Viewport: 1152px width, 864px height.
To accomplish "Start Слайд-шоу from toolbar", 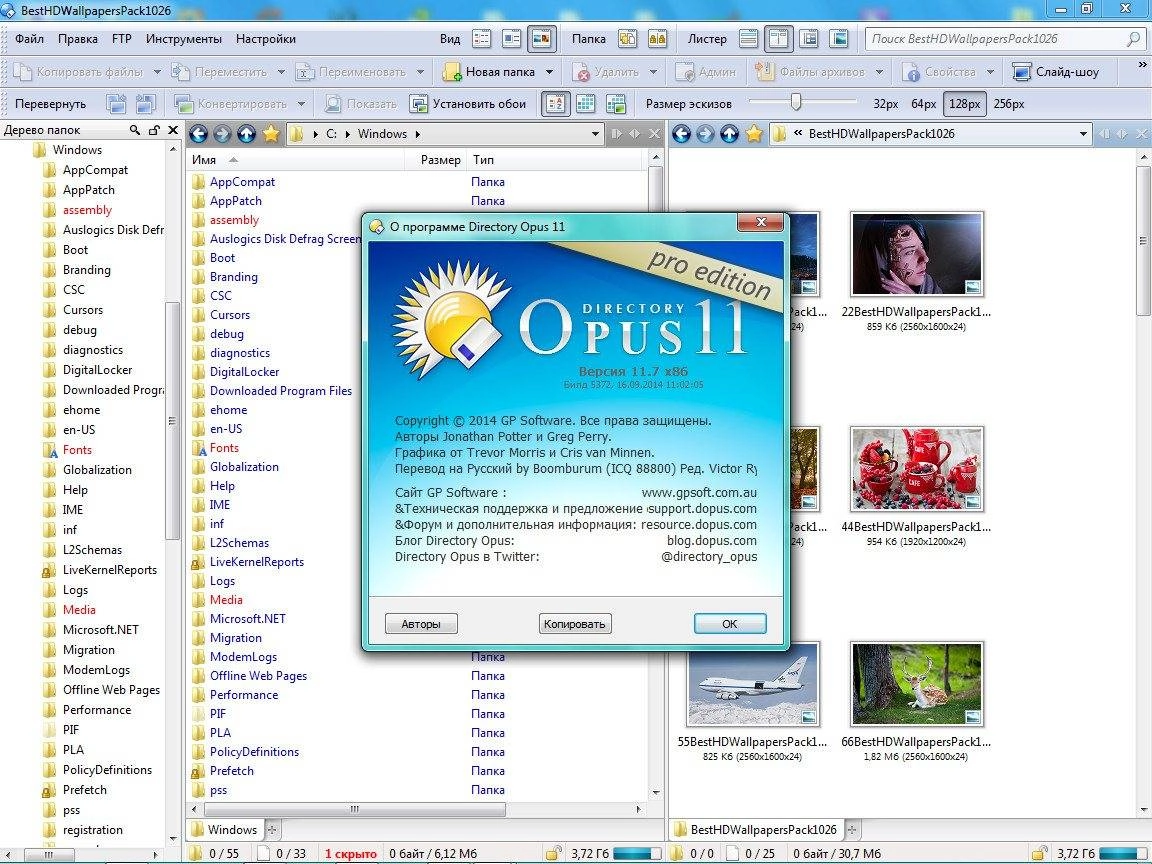I will [x=1055, y=72].
